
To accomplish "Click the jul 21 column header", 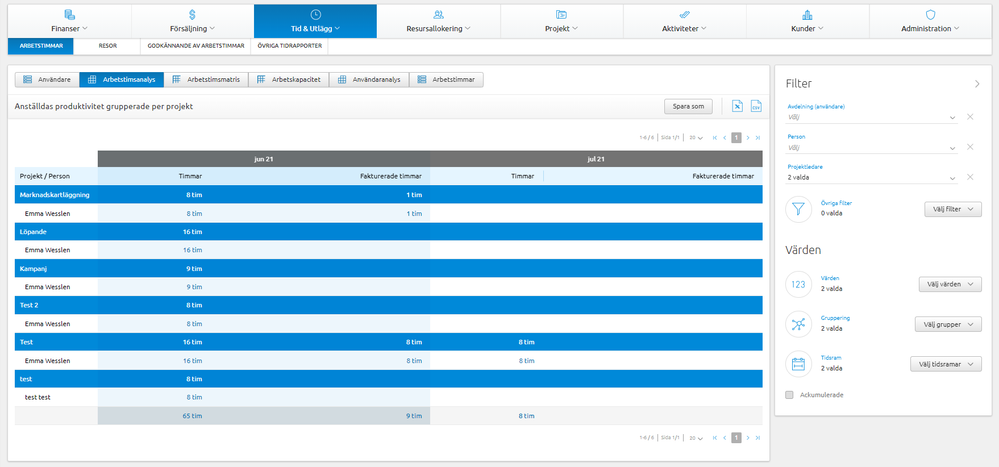I will click(596, 159).
